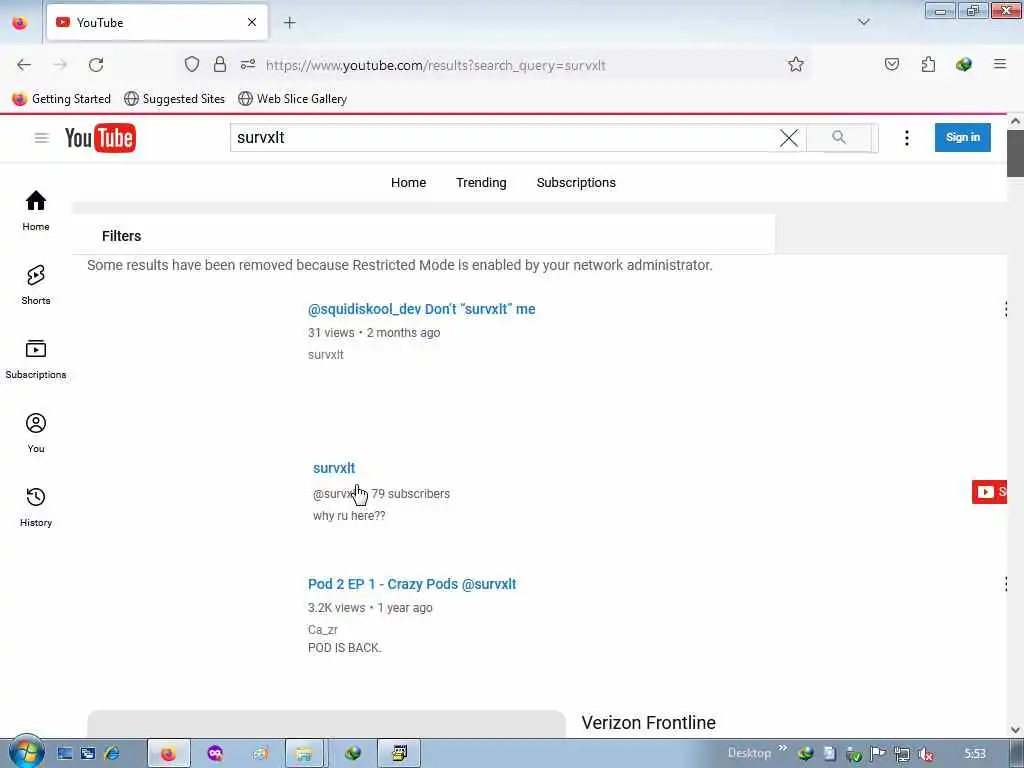Click the Verizon Frontline ad heading
Screen dimensions: 1024x768
(648, 722)
